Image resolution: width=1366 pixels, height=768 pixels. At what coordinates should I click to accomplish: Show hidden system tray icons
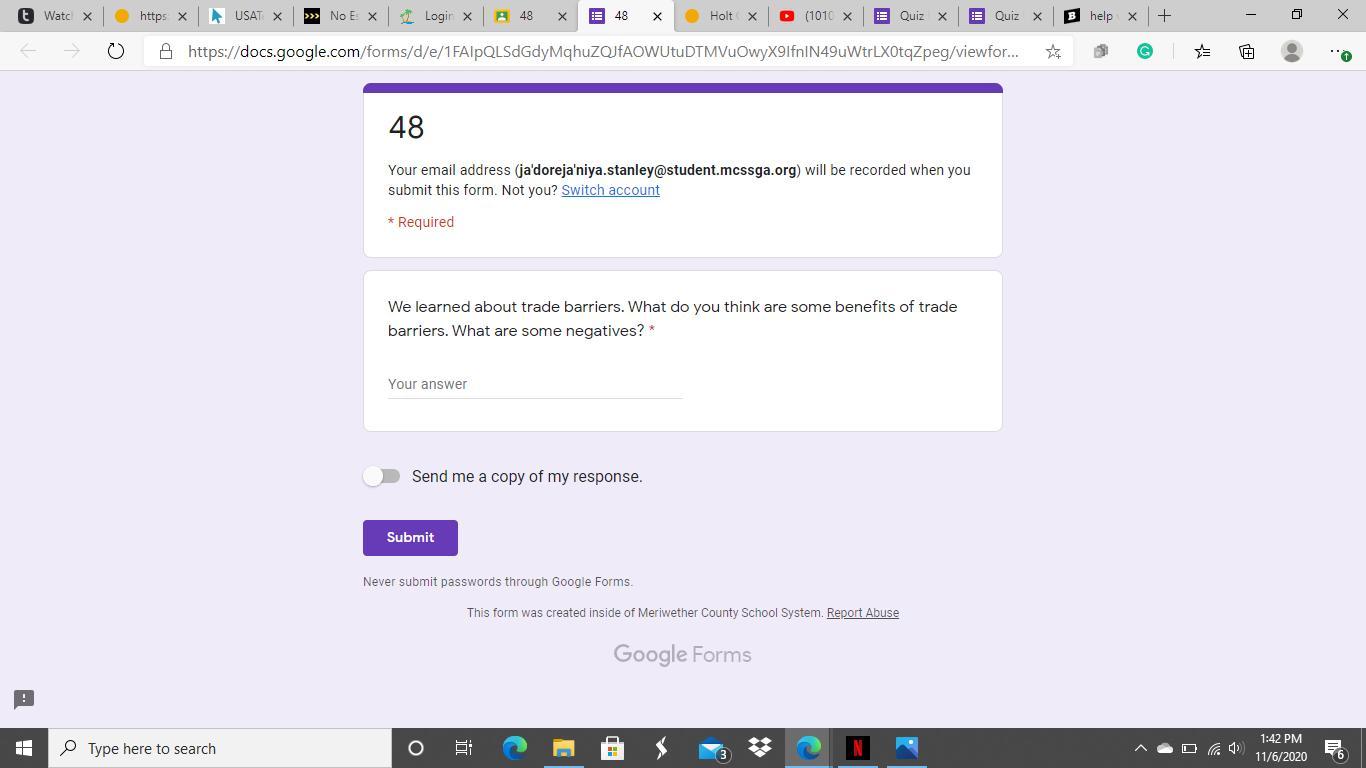coord(1140,748)
